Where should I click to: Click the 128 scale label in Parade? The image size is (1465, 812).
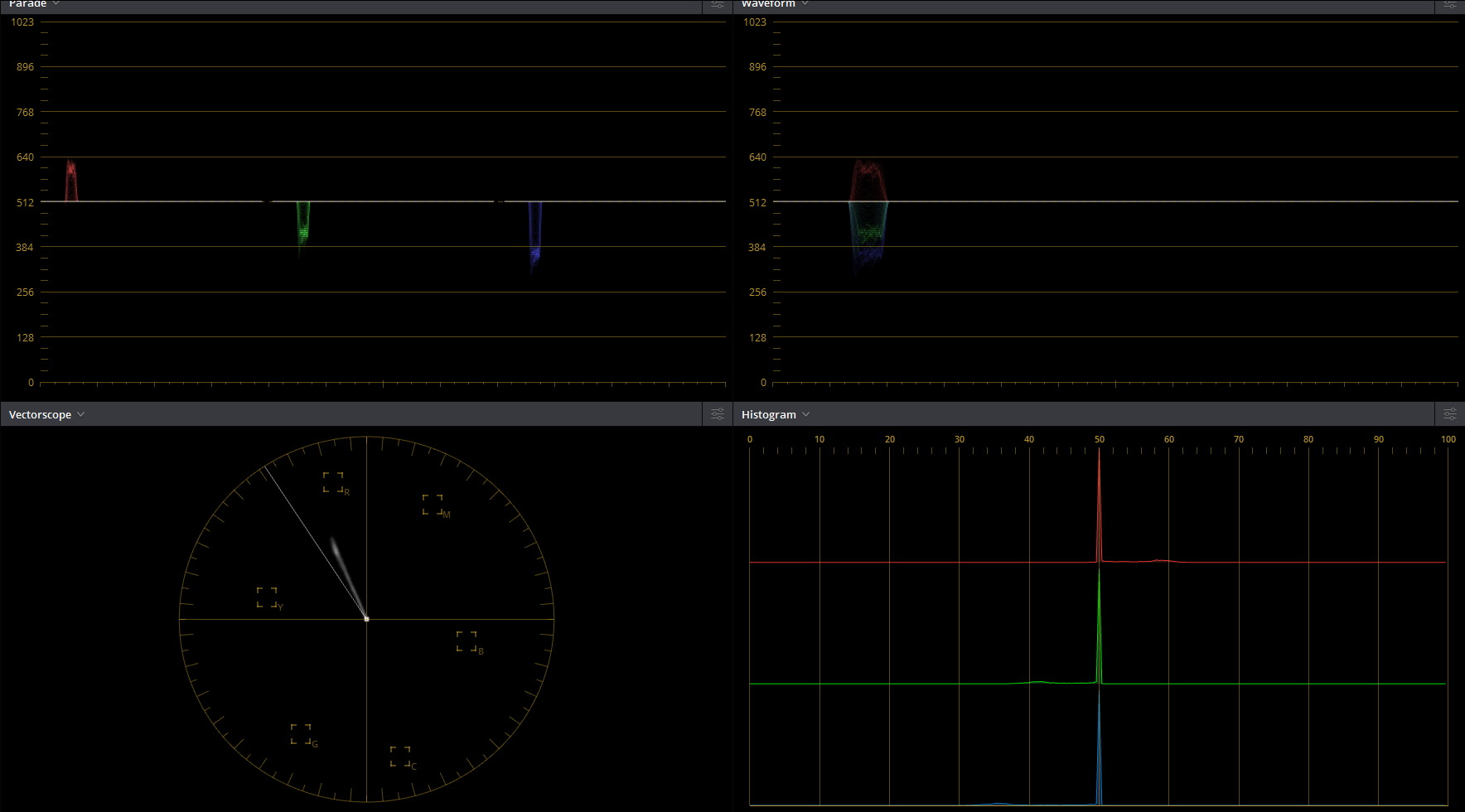[x=26, y=337]
